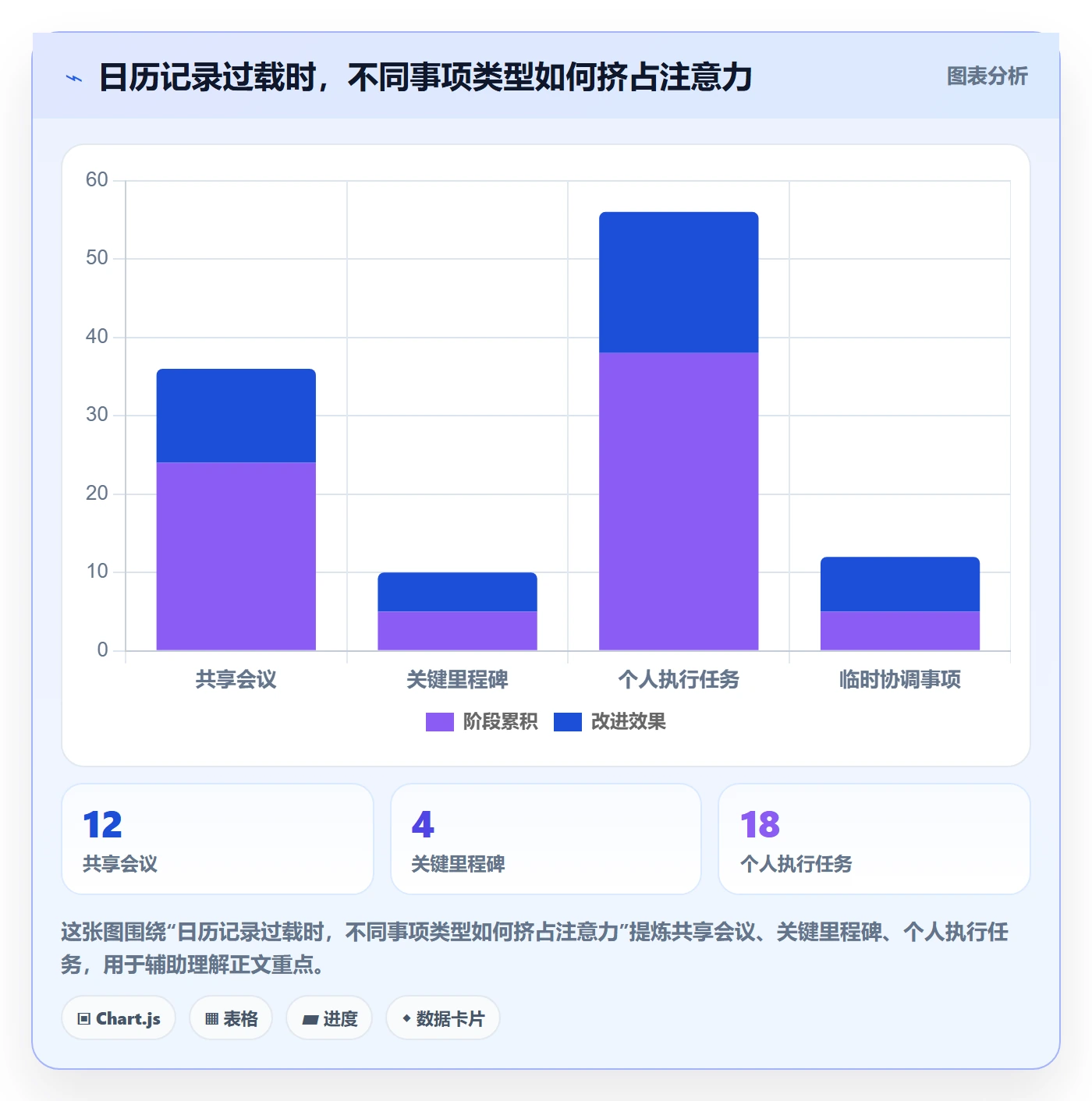The width and height of the screenshot is (1092, 1101).
Task: Toggle the 改进效果 legend blue swatch
Action: pyautogui.click(x=568, y=722)
